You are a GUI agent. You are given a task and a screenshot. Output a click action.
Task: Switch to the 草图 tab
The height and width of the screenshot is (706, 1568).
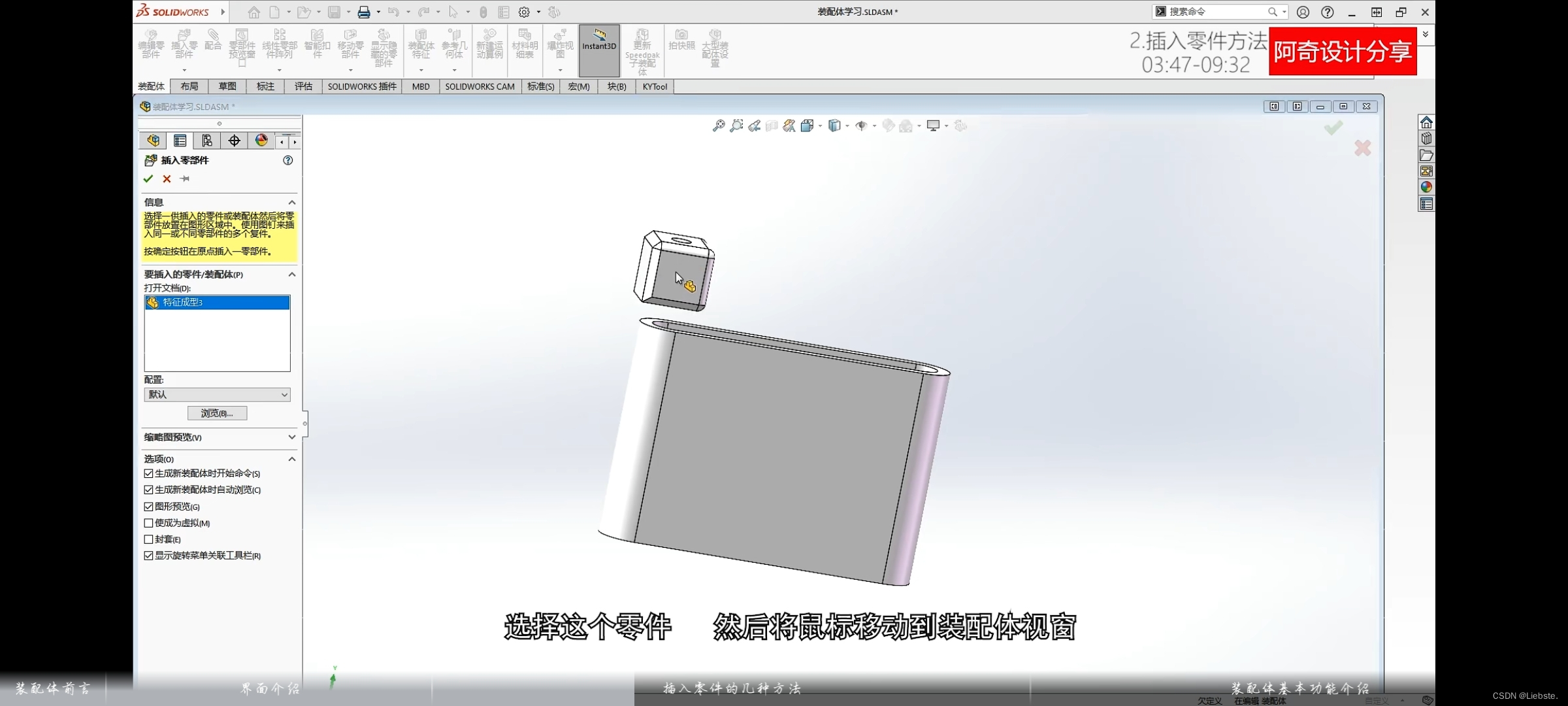coord(227,86)
